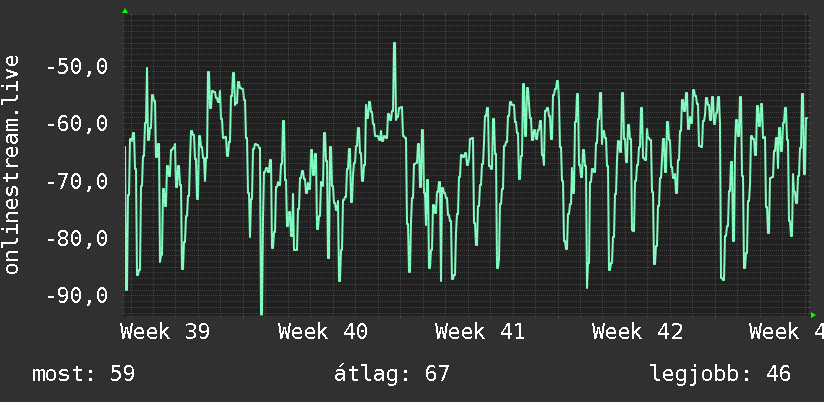Viewport: 824px width, 402px height.
Task: Click the 'Week 39' axis label
Action: point(165,332)
